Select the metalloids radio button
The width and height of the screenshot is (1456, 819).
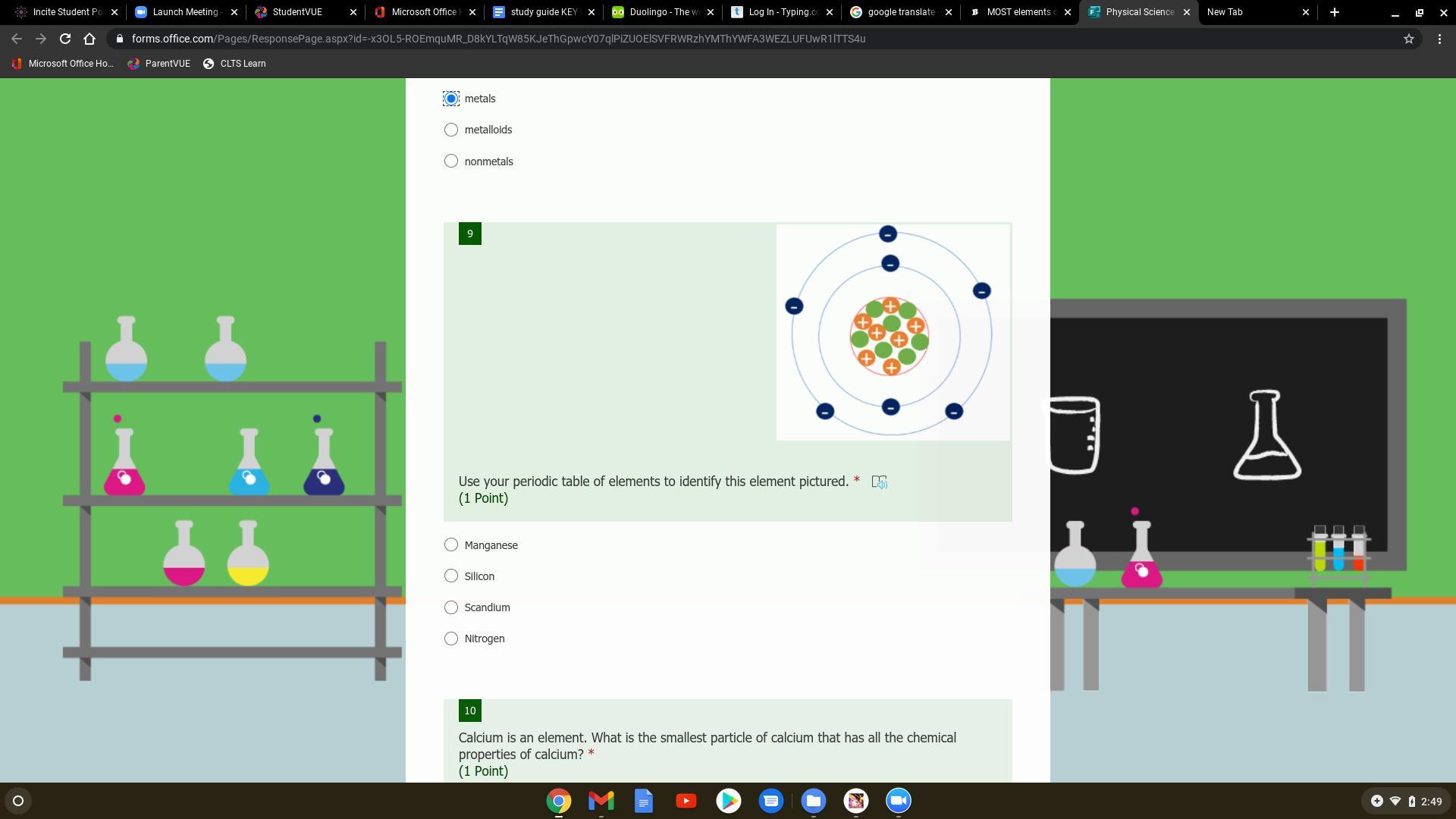click(451, 130)
